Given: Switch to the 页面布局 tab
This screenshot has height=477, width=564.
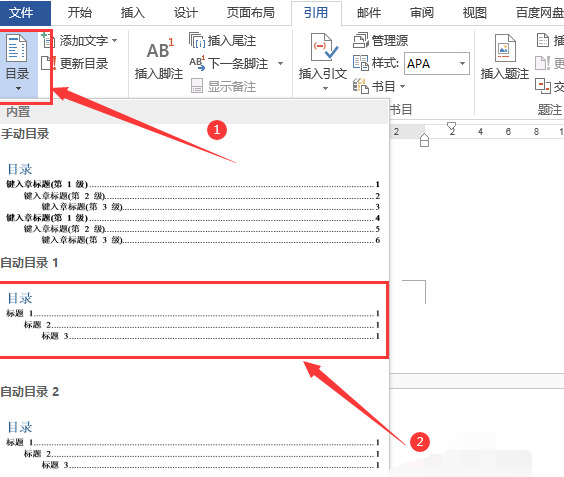Looking at the screenshot, I should 251,13.
